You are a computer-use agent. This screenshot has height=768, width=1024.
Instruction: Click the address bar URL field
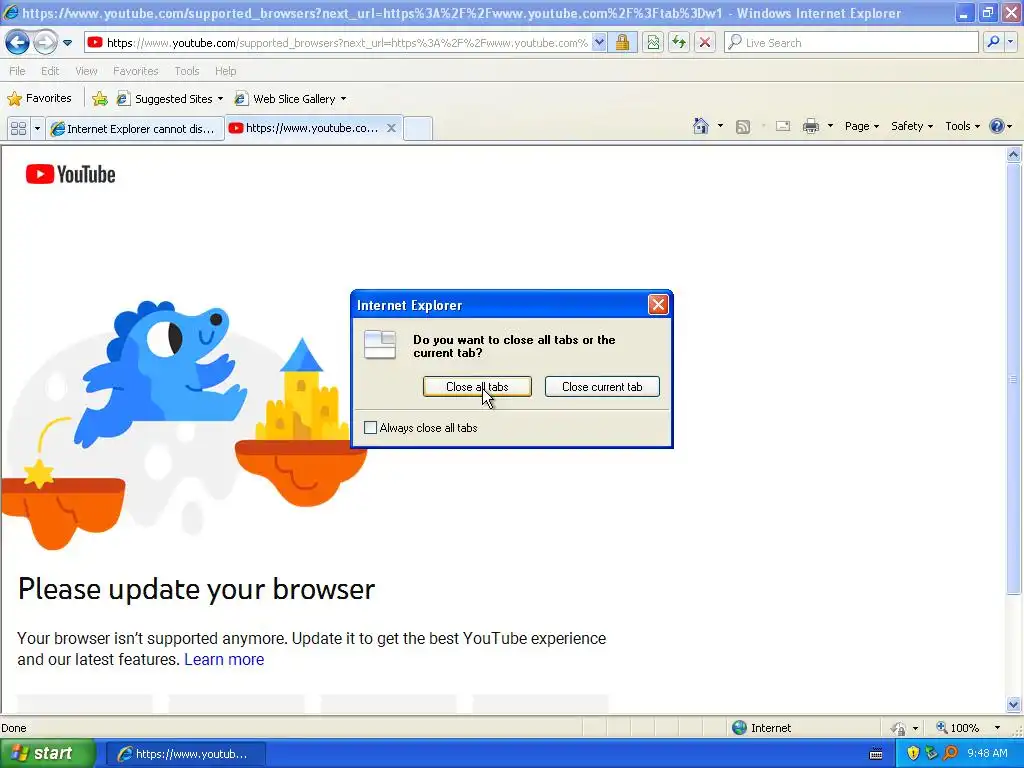[x=347, y=43]
